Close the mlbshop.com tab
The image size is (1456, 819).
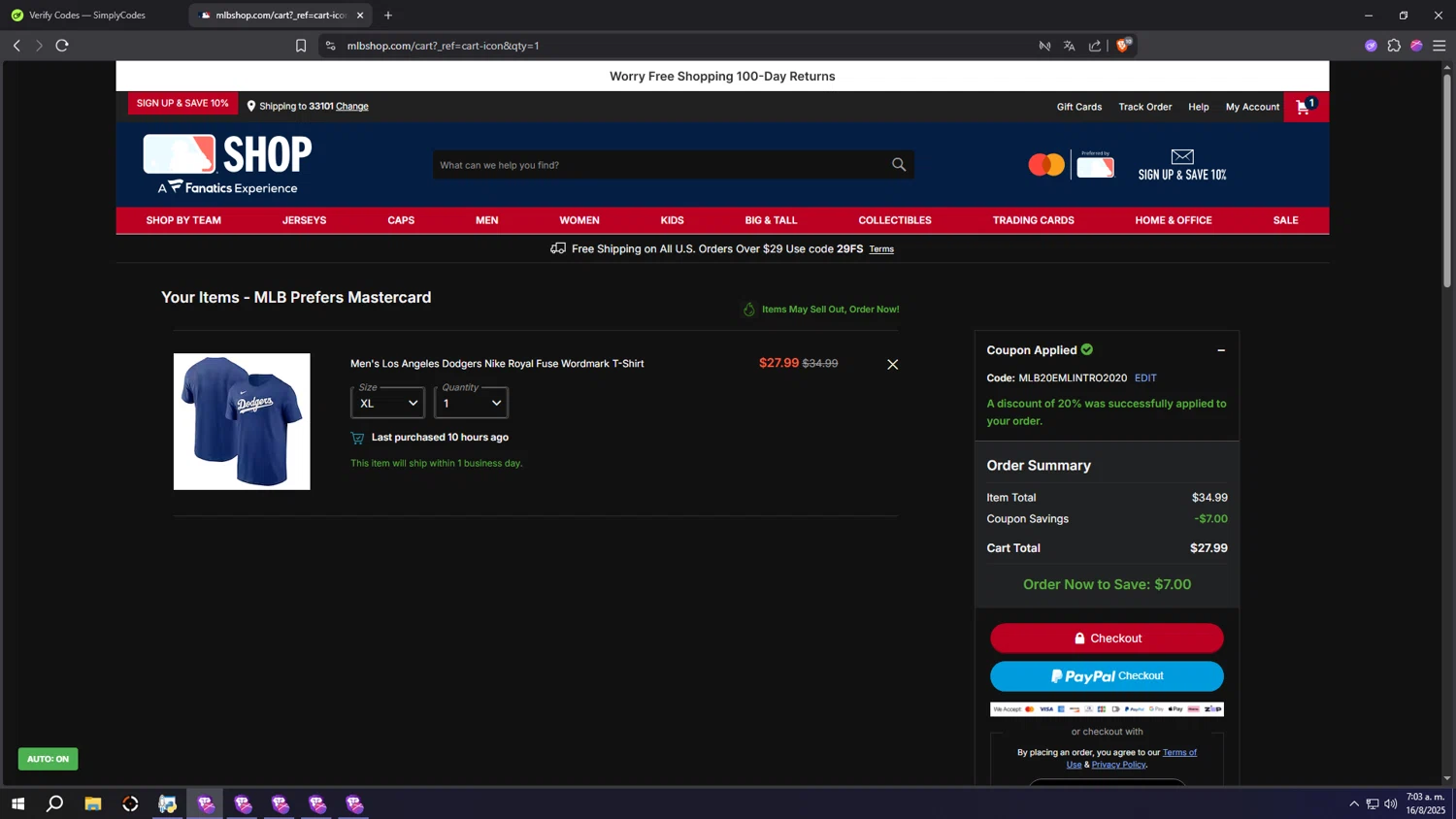click(x=360, y=16)
